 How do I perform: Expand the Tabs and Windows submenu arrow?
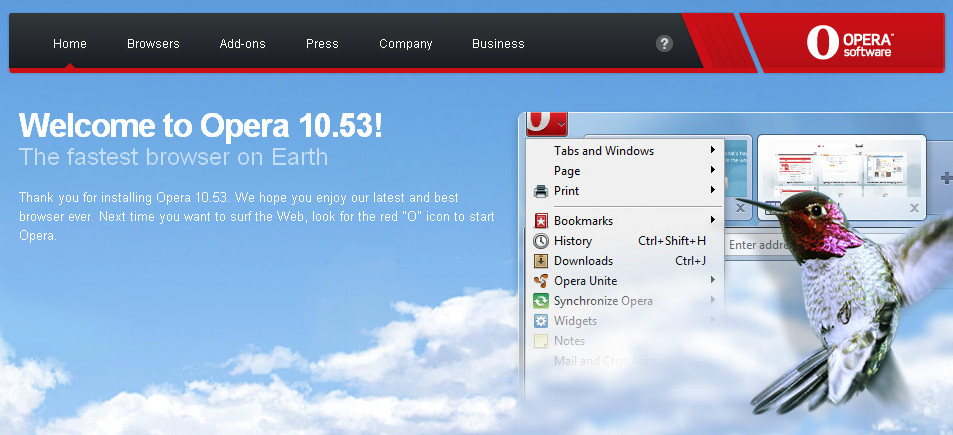(712, 150)
